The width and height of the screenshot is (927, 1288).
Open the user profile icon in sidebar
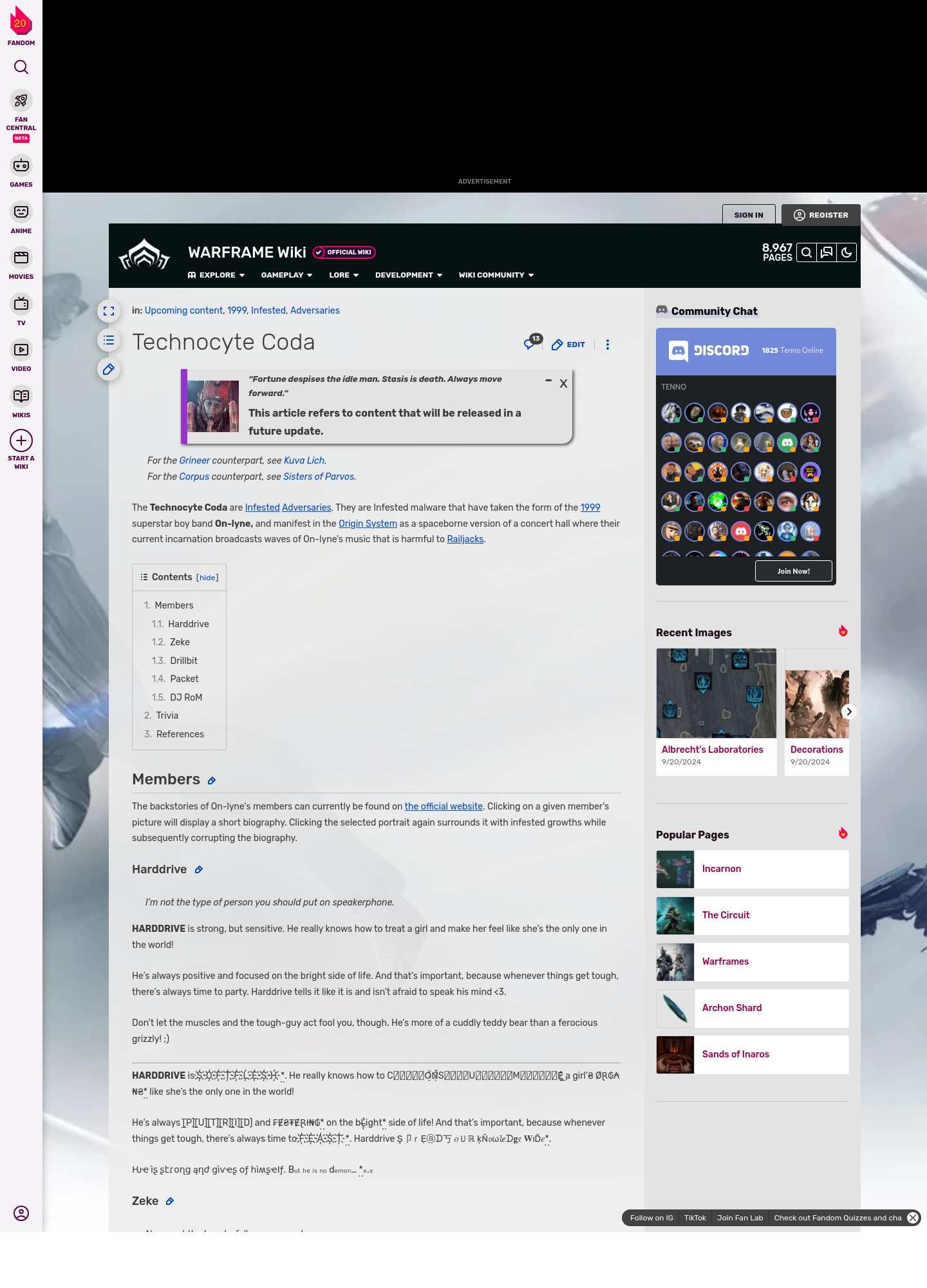click(x=21, y=1213)
